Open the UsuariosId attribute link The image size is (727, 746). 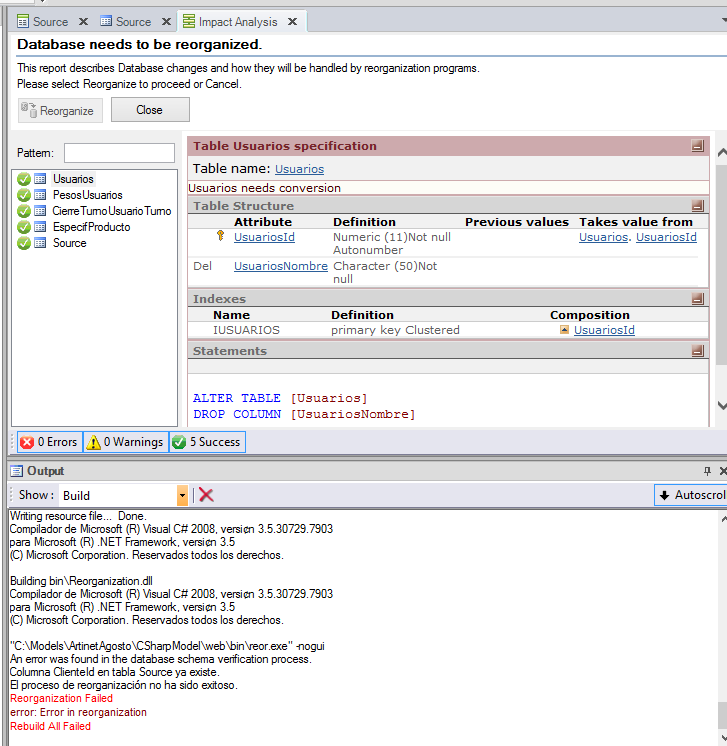point(264,237)
